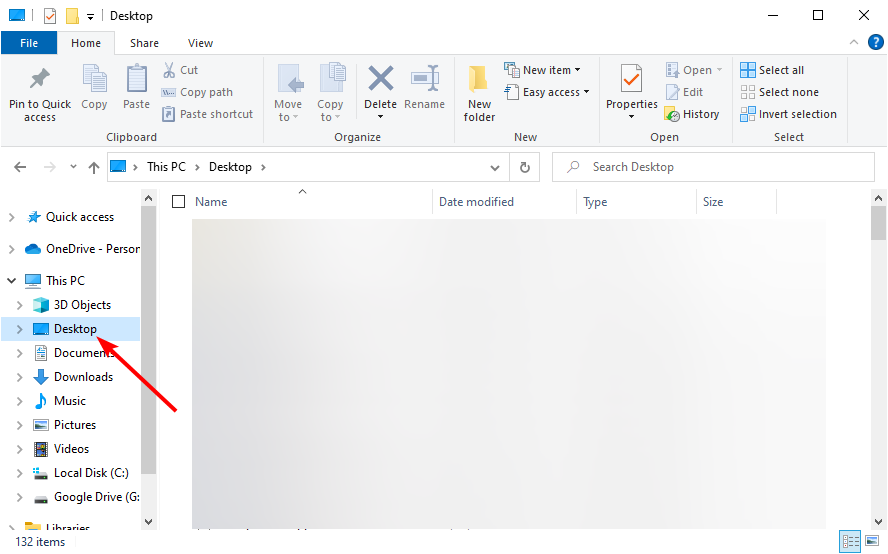The height and width of the screenshot is (554, 888).
Task: Click Invert selection
Action: [788, 114]
